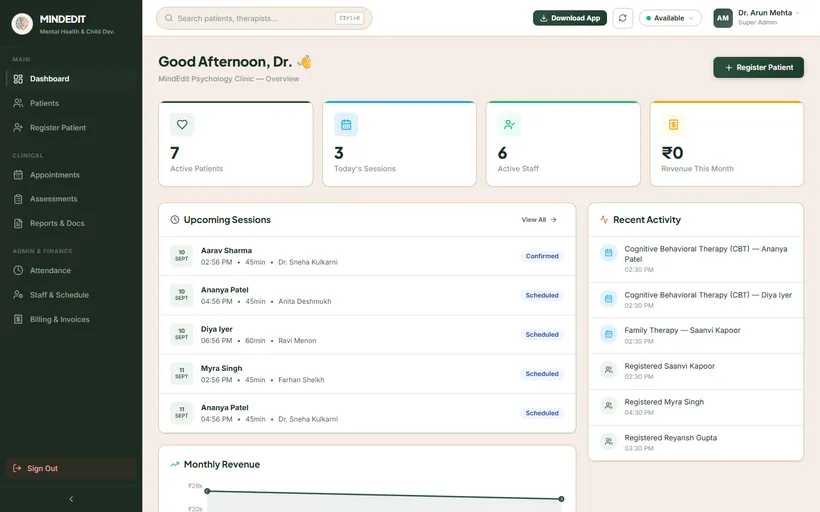The image size is (820, 512).
Task: Click the person icon on the Active Staff card
Action: [x=509, y=124]
